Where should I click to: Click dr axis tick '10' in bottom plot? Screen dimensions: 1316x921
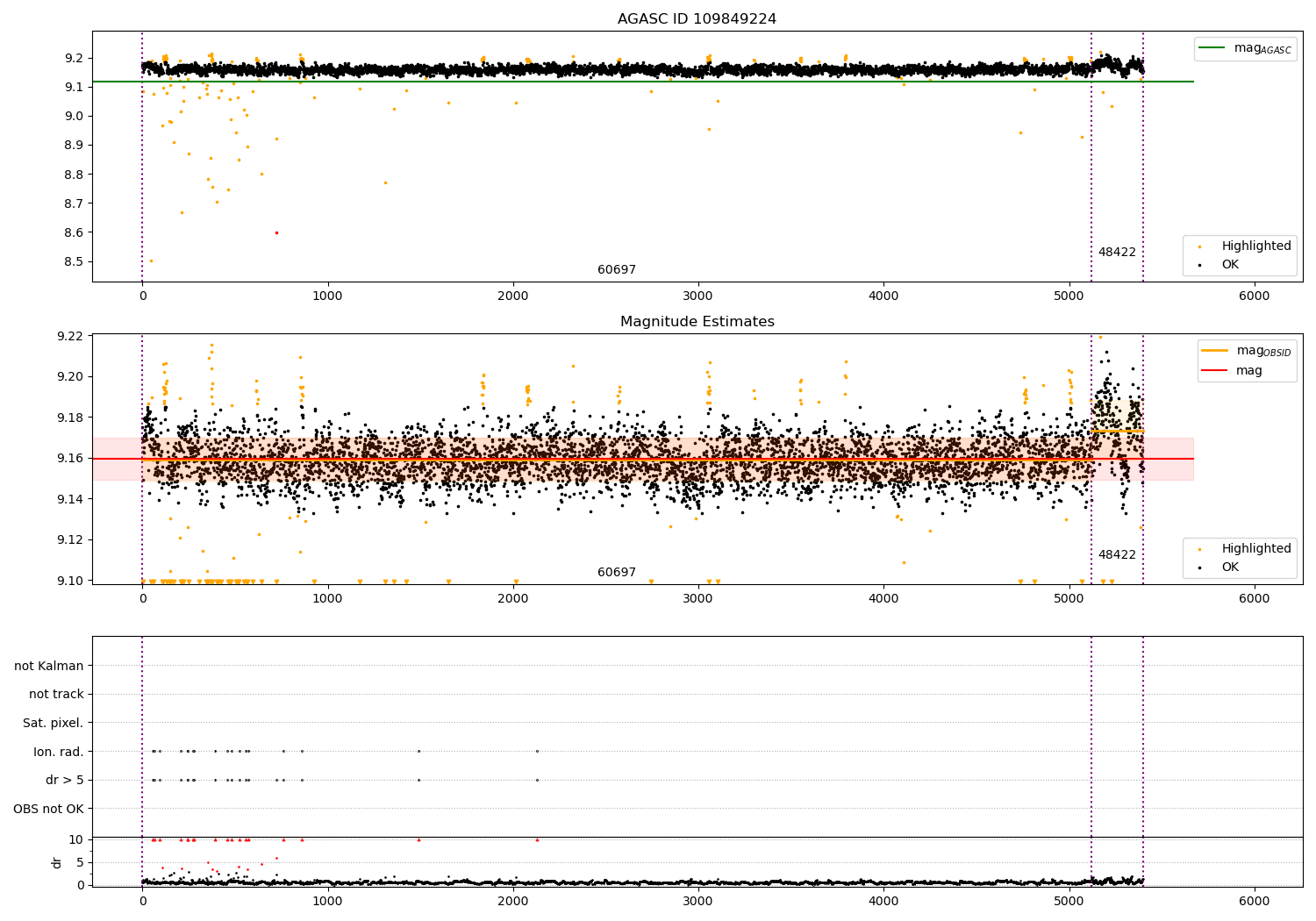tap(76, 839)
